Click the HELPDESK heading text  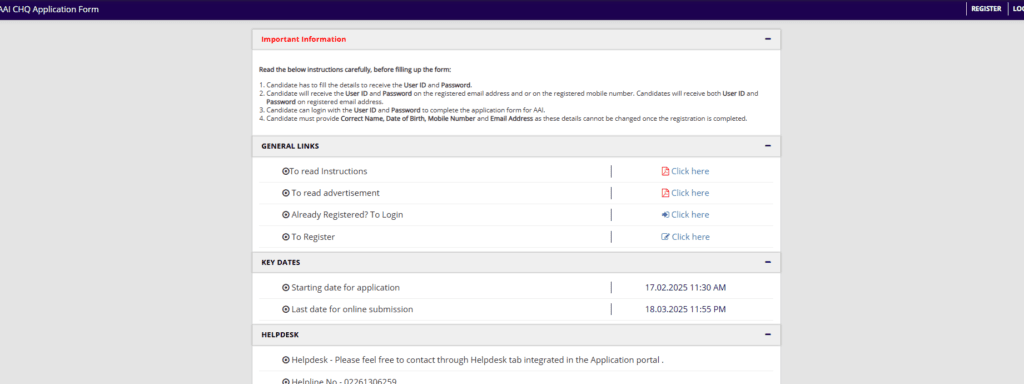click(x=280, y=334)
